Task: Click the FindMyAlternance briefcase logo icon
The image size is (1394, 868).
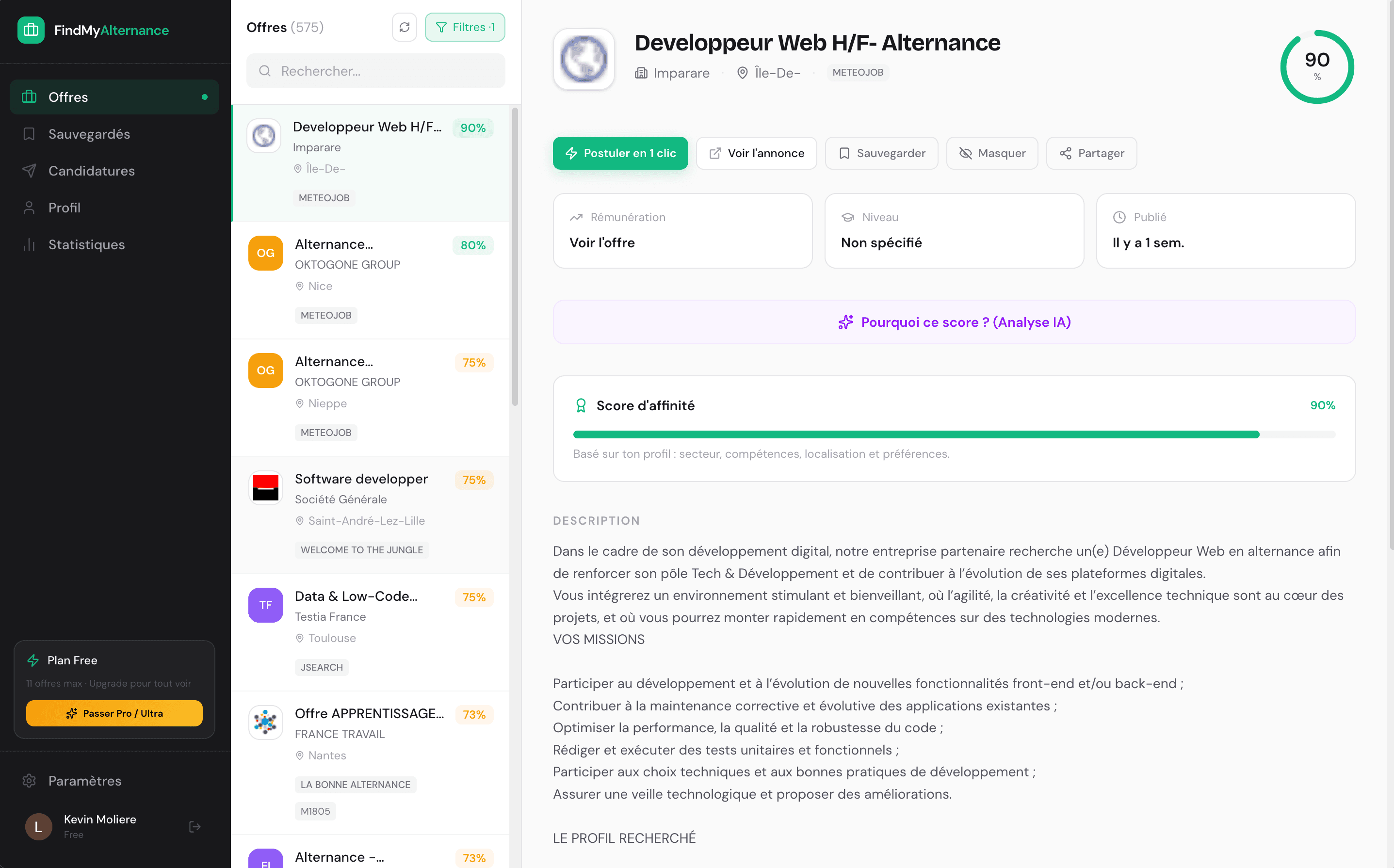Action: tap(31, 30)
